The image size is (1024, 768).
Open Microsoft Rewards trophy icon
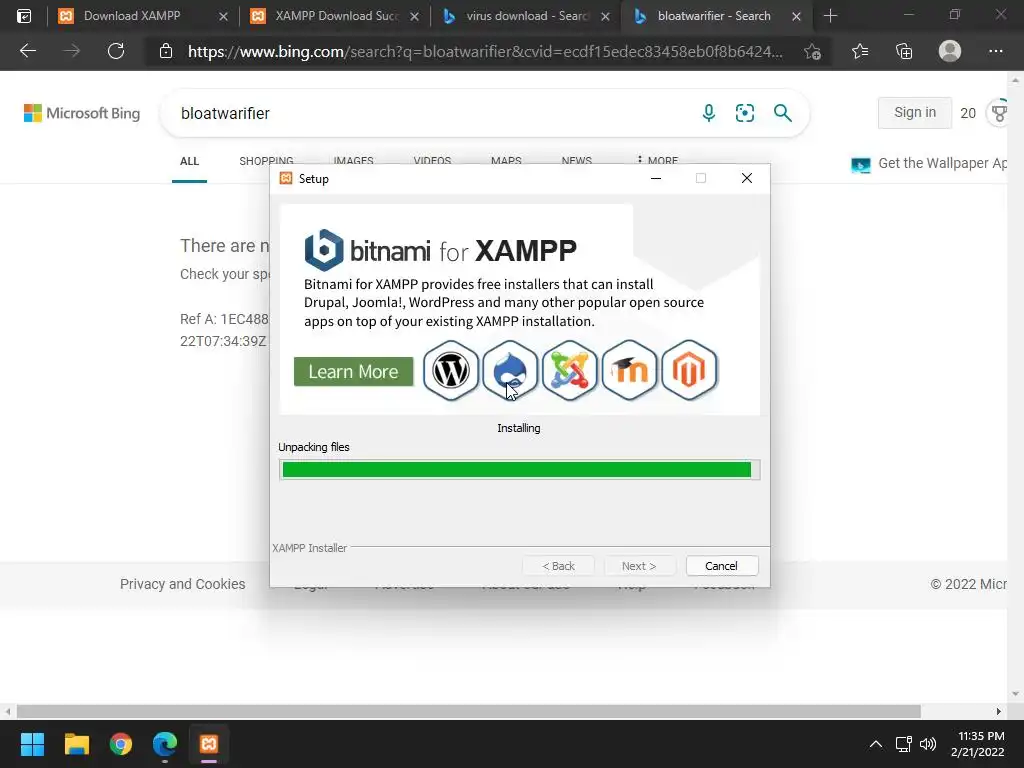click(999, 113)
